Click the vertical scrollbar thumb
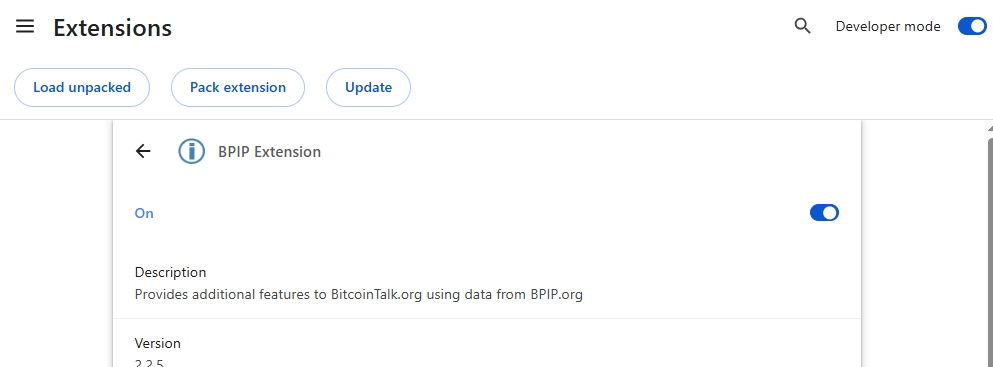993x367 pixels. click(989, 253)
